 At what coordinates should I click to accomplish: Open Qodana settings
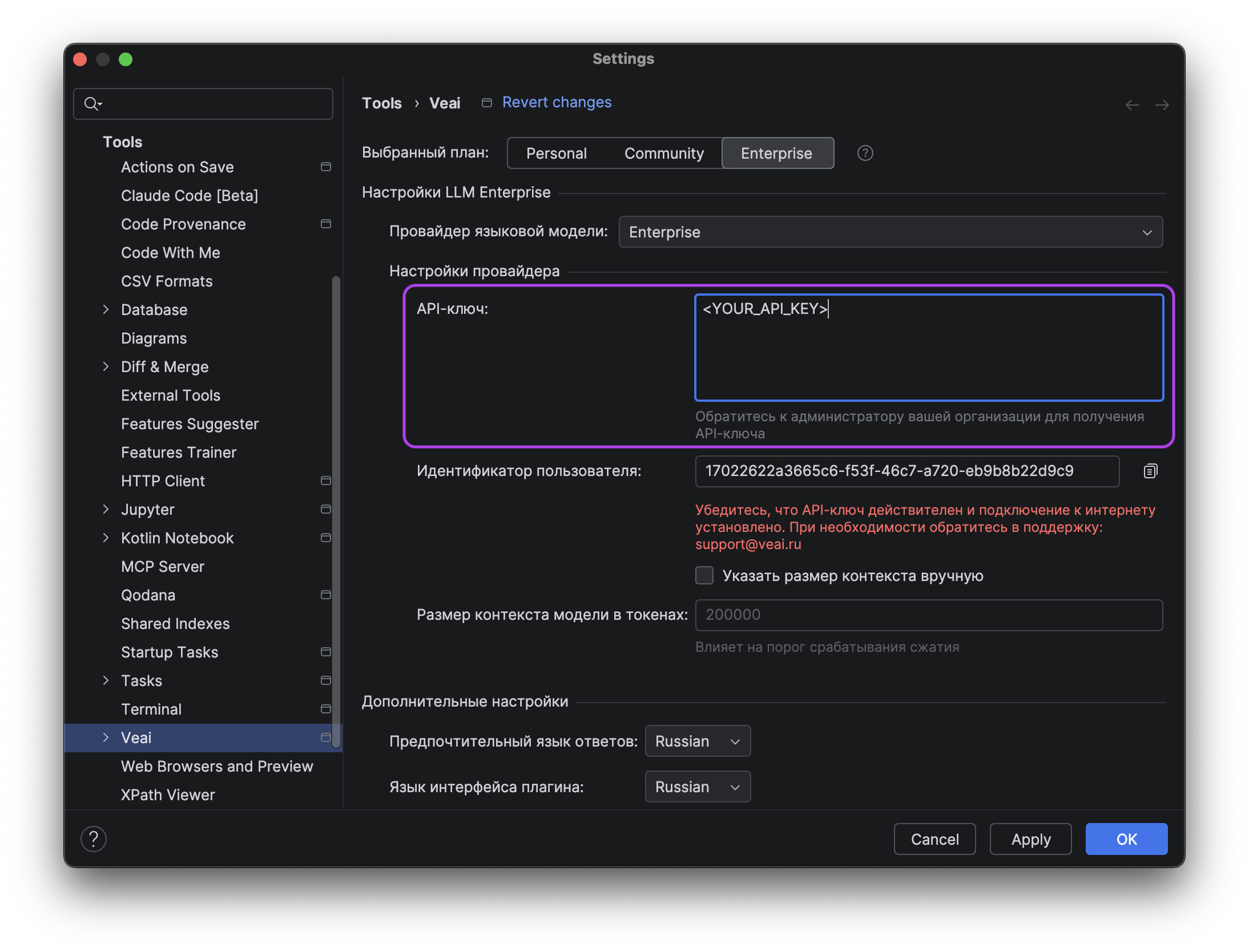coord(148,595)
